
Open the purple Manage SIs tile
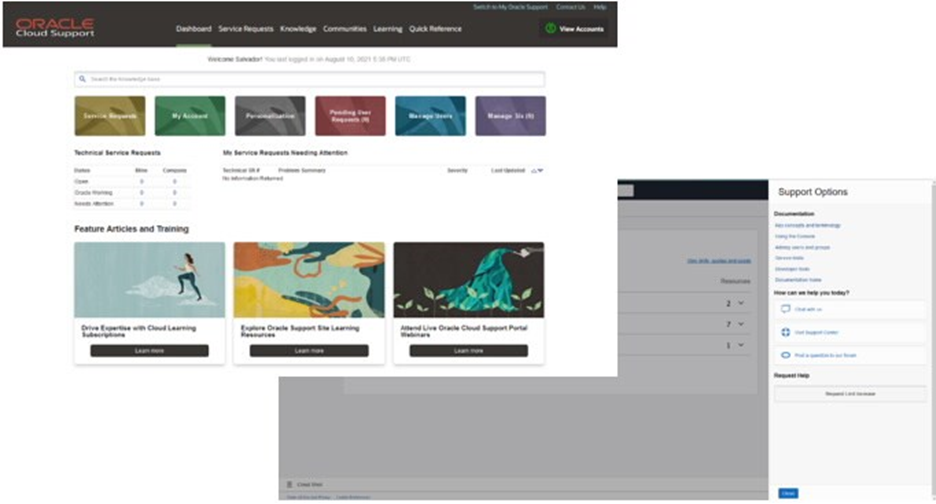tap(510, 116)
